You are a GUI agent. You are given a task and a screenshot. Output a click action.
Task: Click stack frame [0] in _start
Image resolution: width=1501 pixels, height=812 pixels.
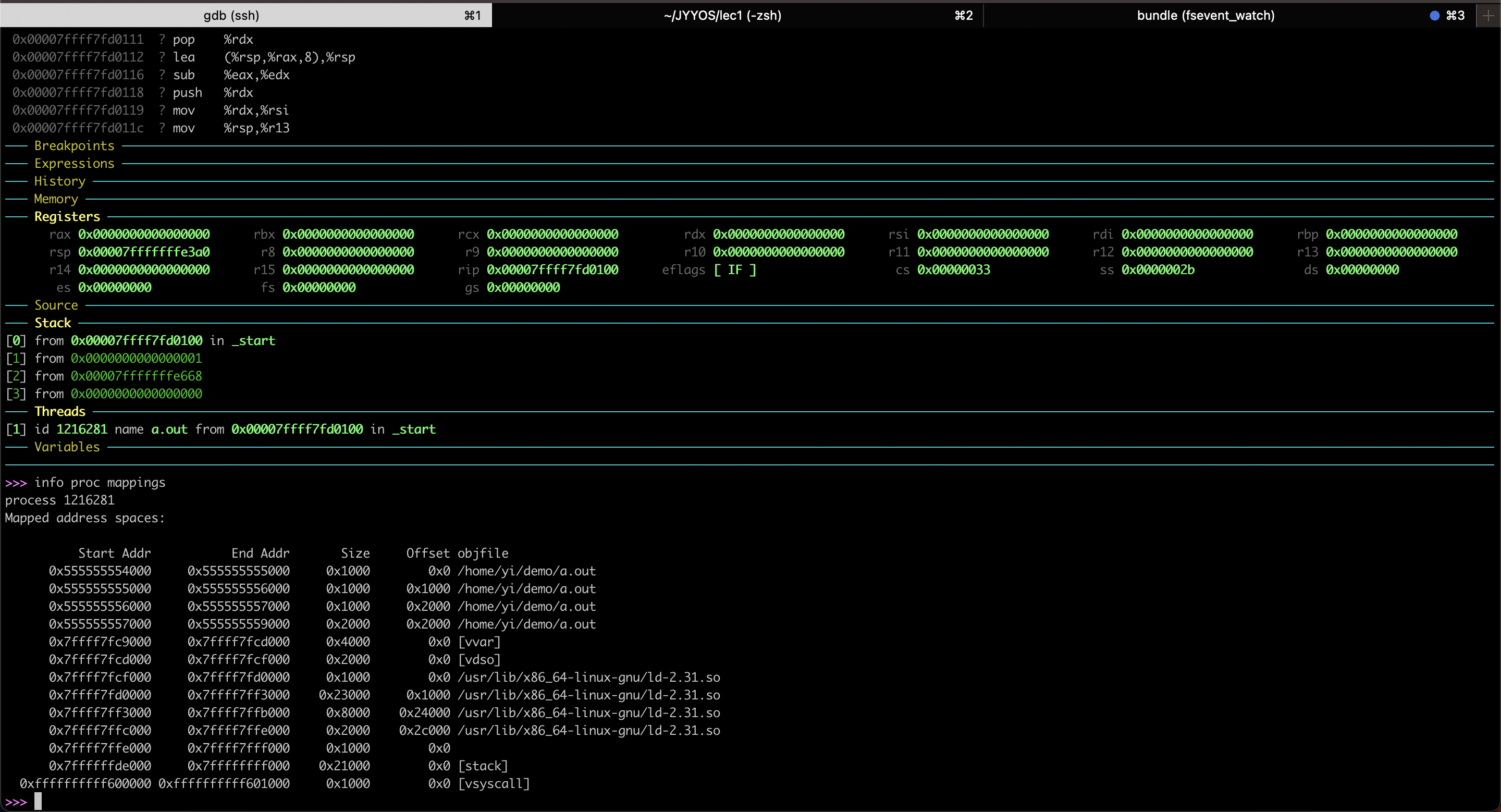click(140, 341)
